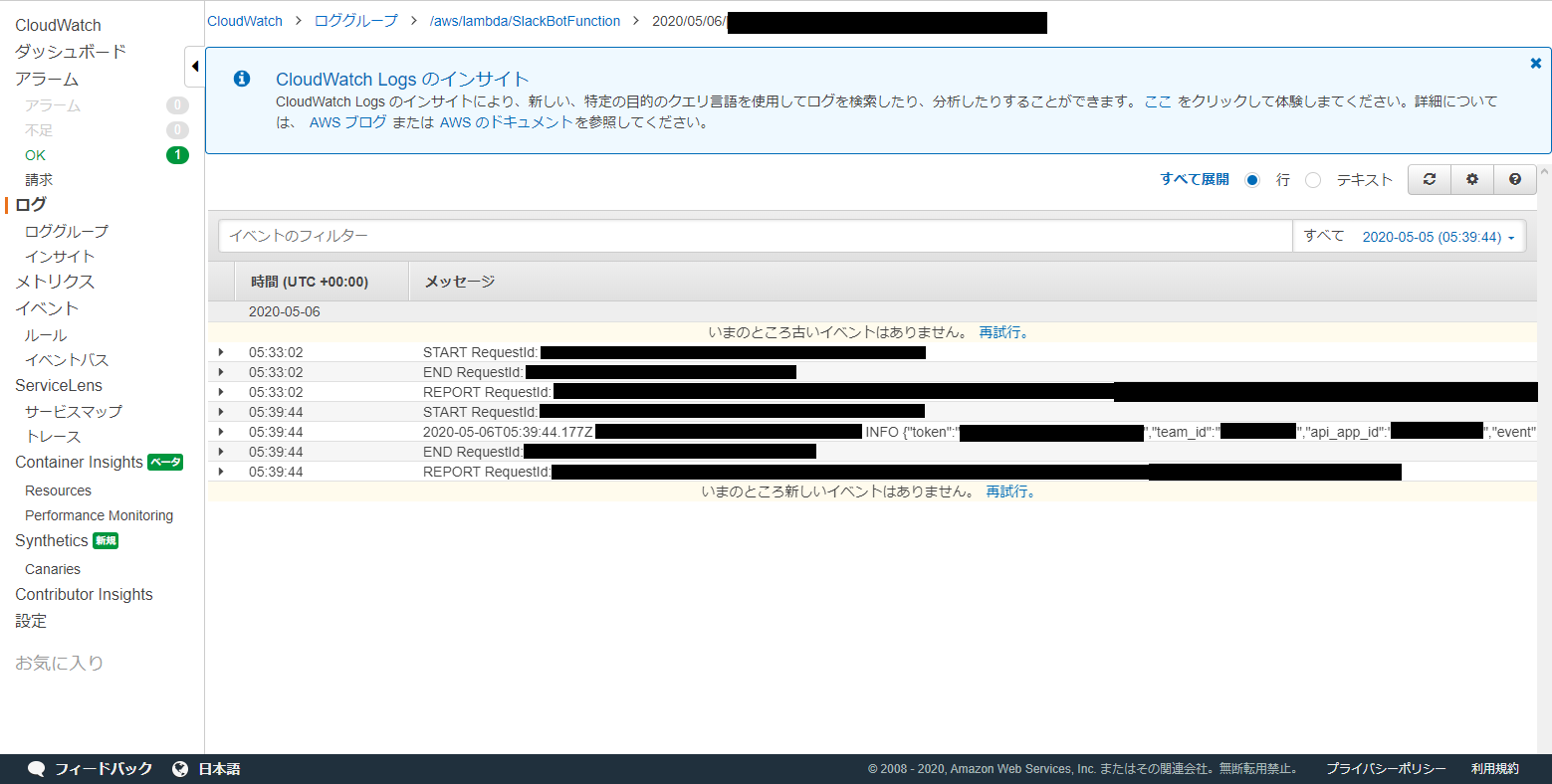Expand the 05:39:44 INFO token log row
1552x784 pixels.
coord(221,432)
